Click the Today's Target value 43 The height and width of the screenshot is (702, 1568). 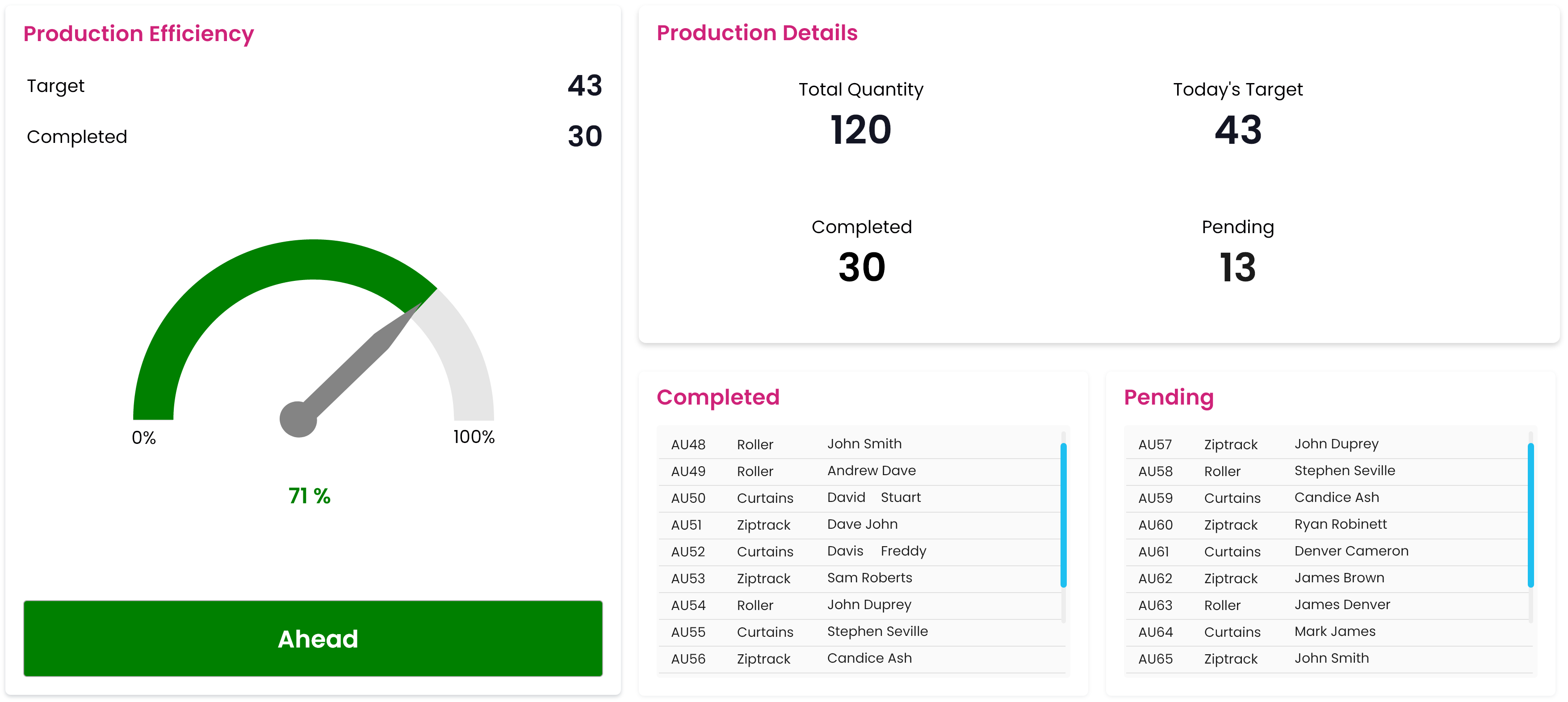(1237, 130)
